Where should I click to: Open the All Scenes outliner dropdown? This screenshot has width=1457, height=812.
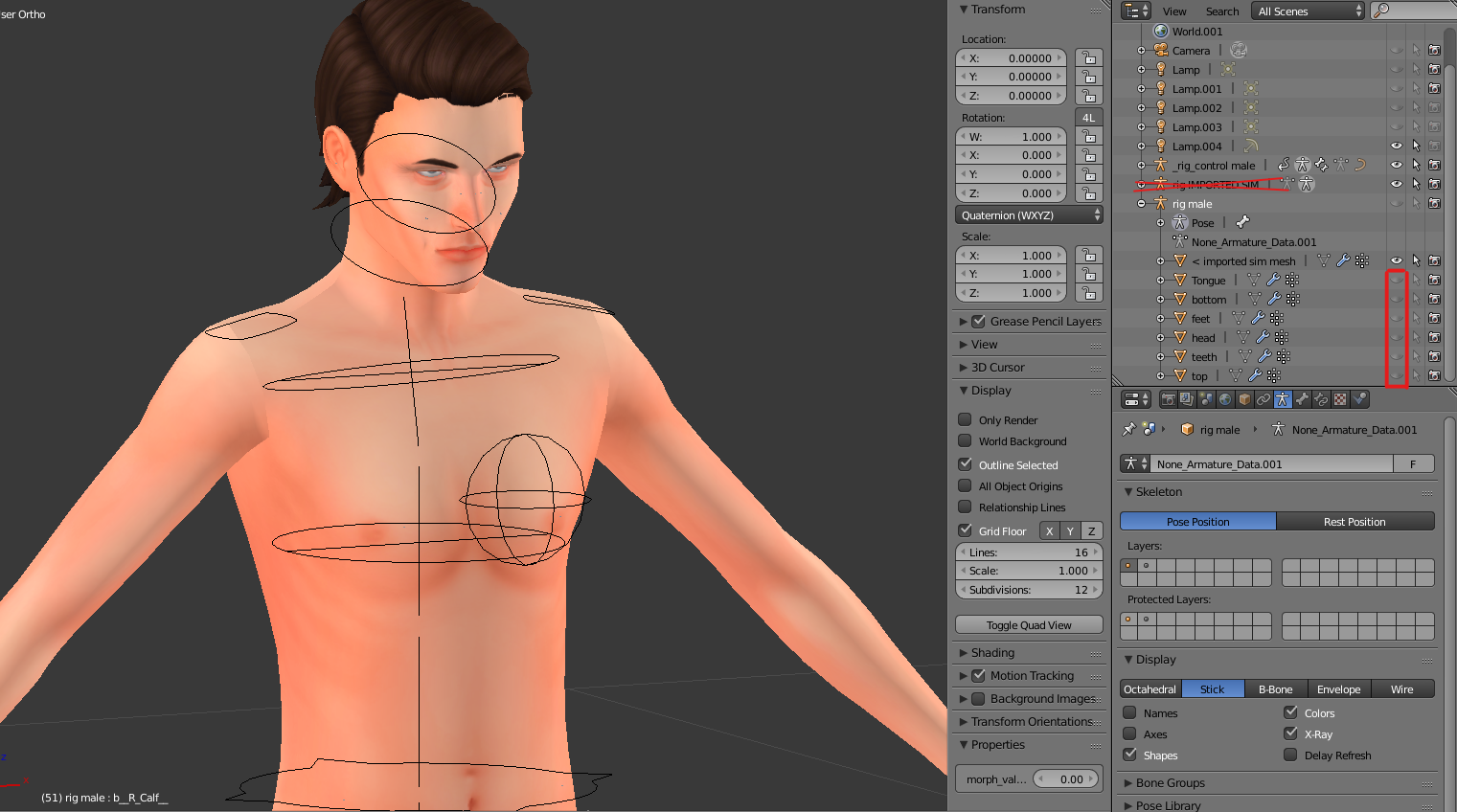click(1309, 11)
